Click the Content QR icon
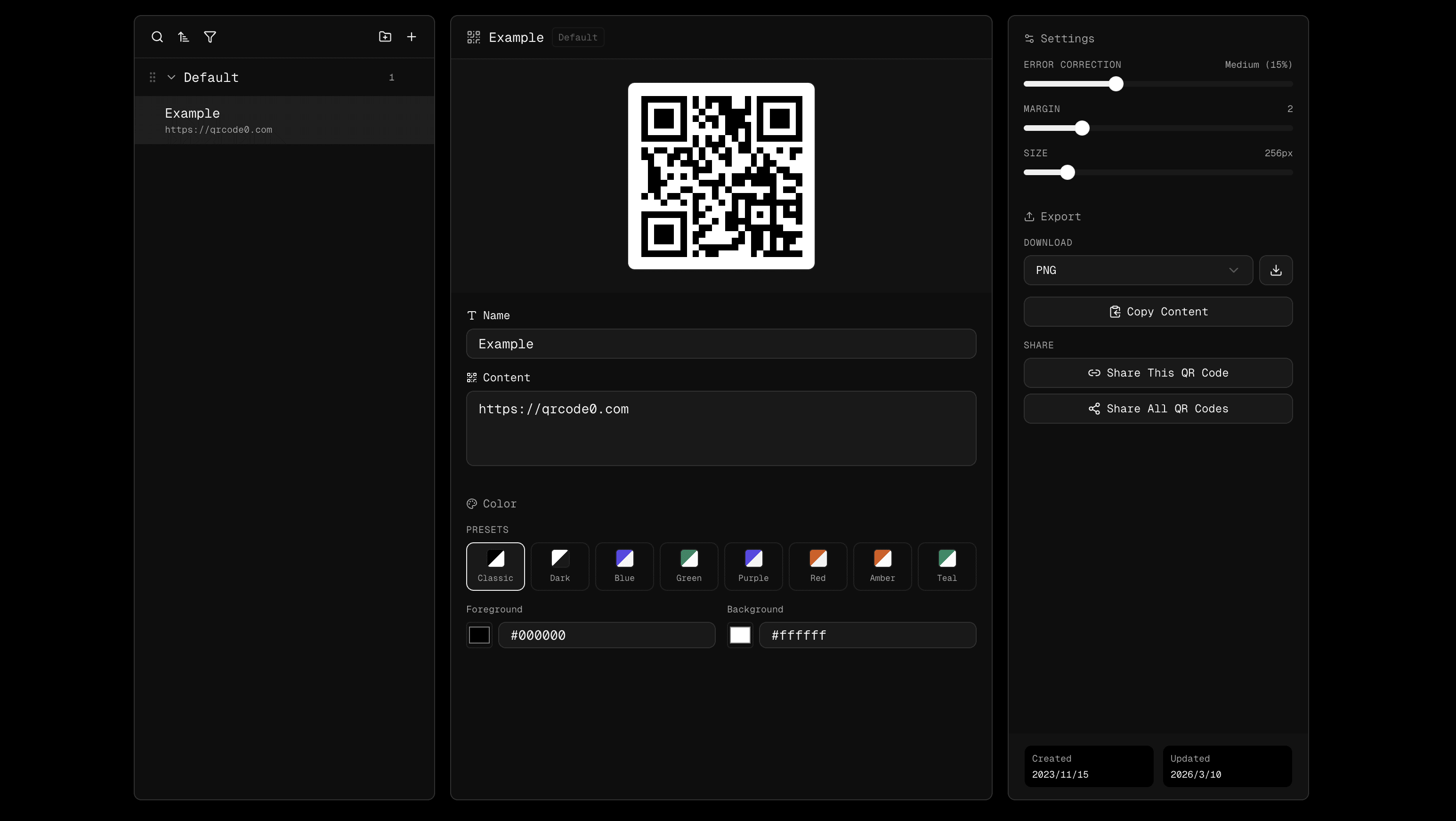1456x821 pixels. coord(472,378)
